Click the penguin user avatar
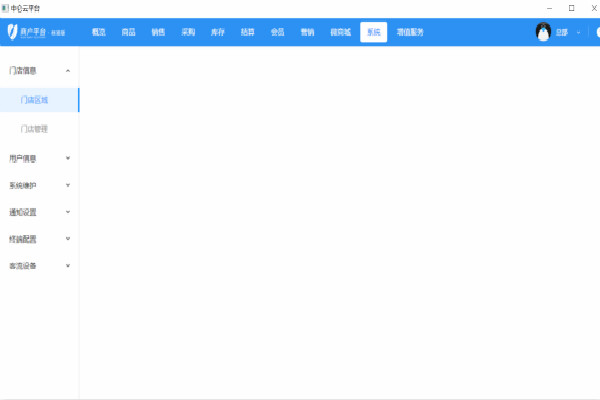This screenshot has height=400, width=600. [x=543, y=32]
